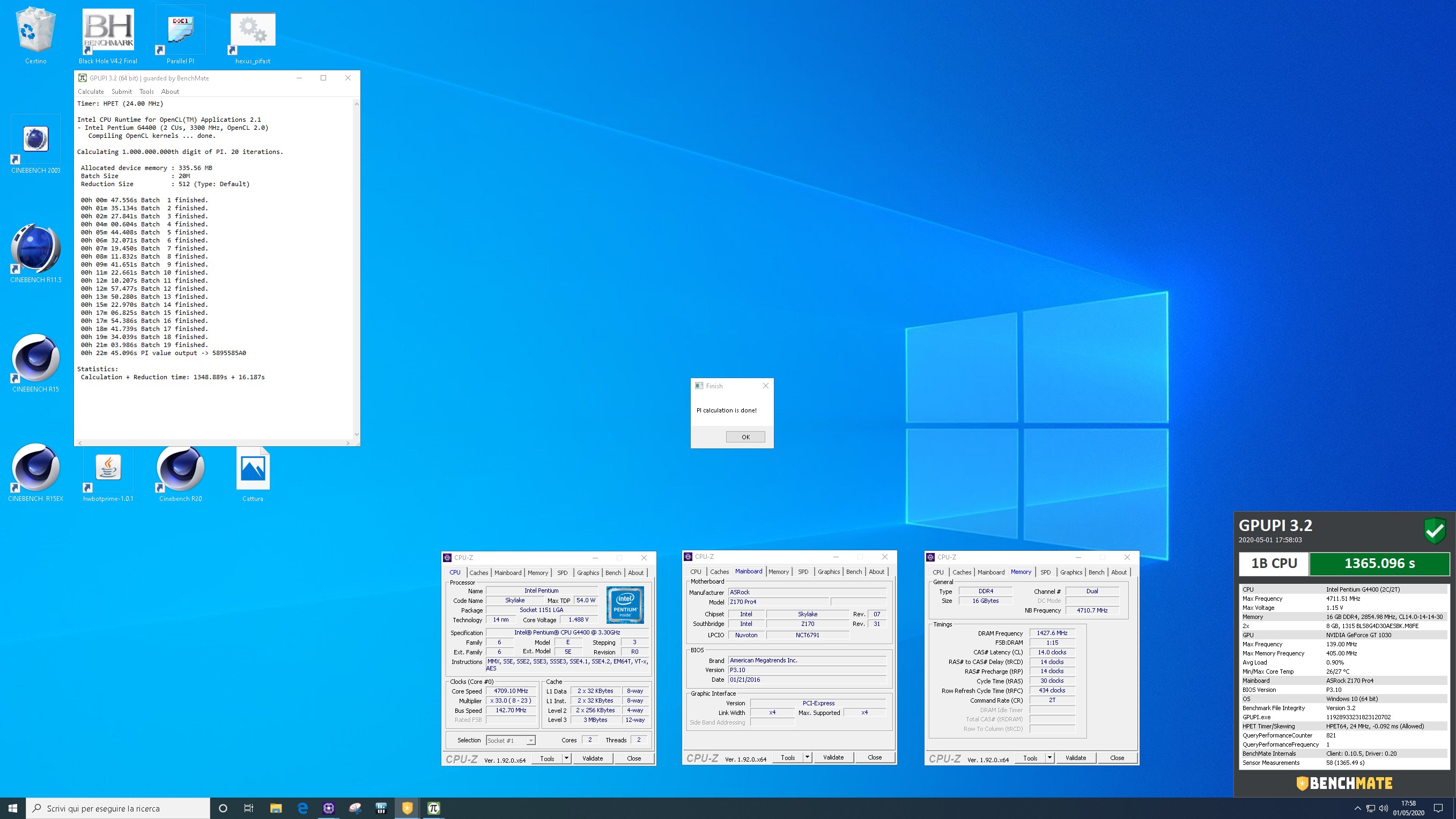The image size is (1456, 819).
Task: Open the About menu in GPUPI
Action: tap(170, 92)
